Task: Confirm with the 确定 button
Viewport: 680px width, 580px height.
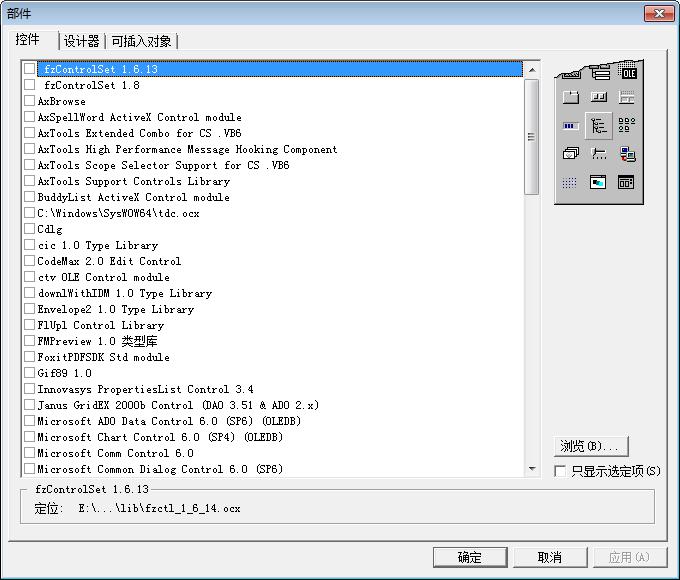Action: tap(470, 557)
